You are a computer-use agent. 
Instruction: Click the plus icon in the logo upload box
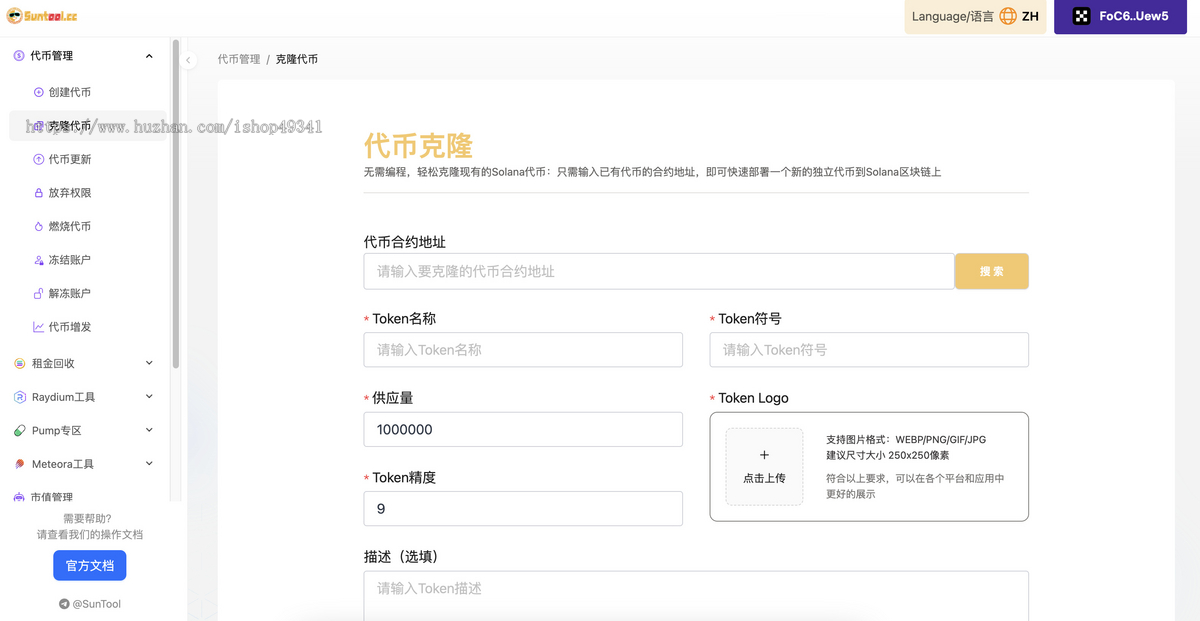pyautogui.click(x=765, y=455)
